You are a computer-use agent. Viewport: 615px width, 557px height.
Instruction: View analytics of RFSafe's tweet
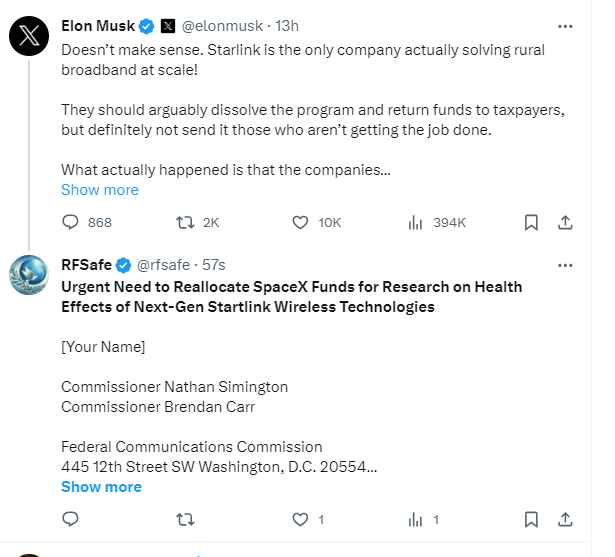415,519
